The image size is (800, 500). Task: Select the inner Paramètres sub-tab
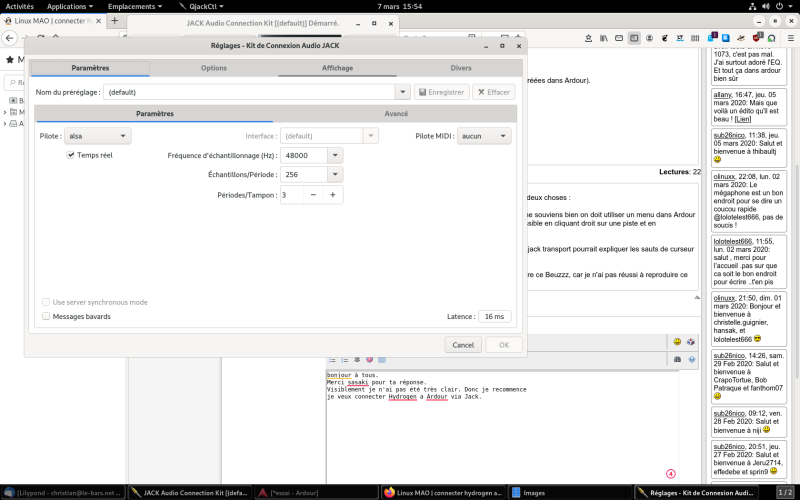(x=155, y=114)
